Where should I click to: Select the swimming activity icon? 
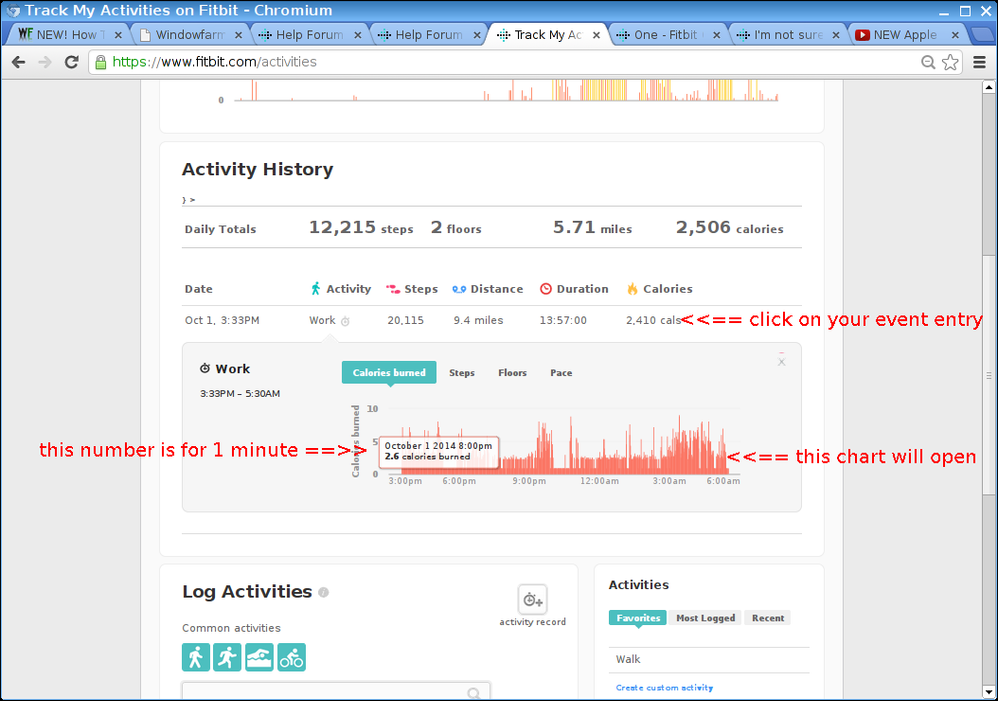pyautogui.click(x=259, y=657)
